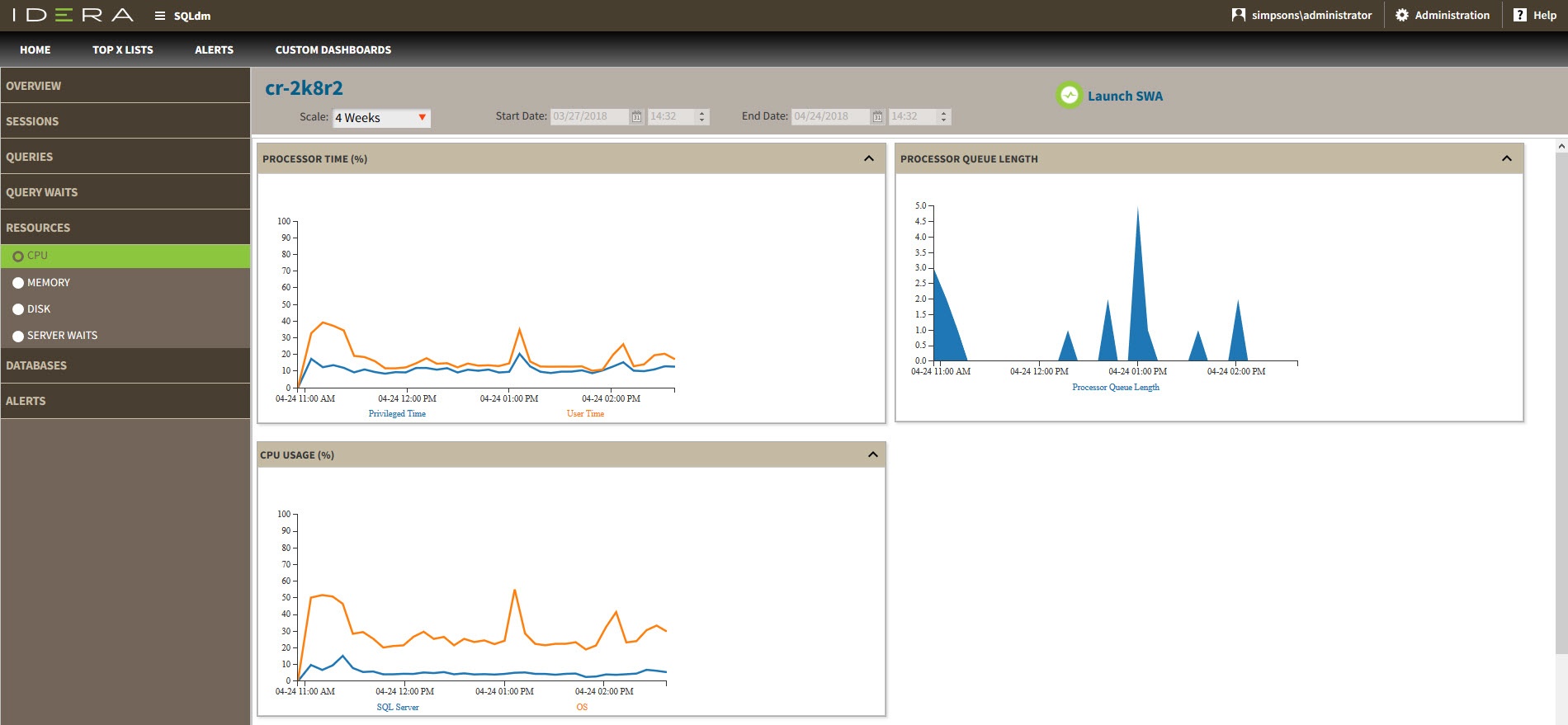Open the Administration gear icon

click(1401, 15)
